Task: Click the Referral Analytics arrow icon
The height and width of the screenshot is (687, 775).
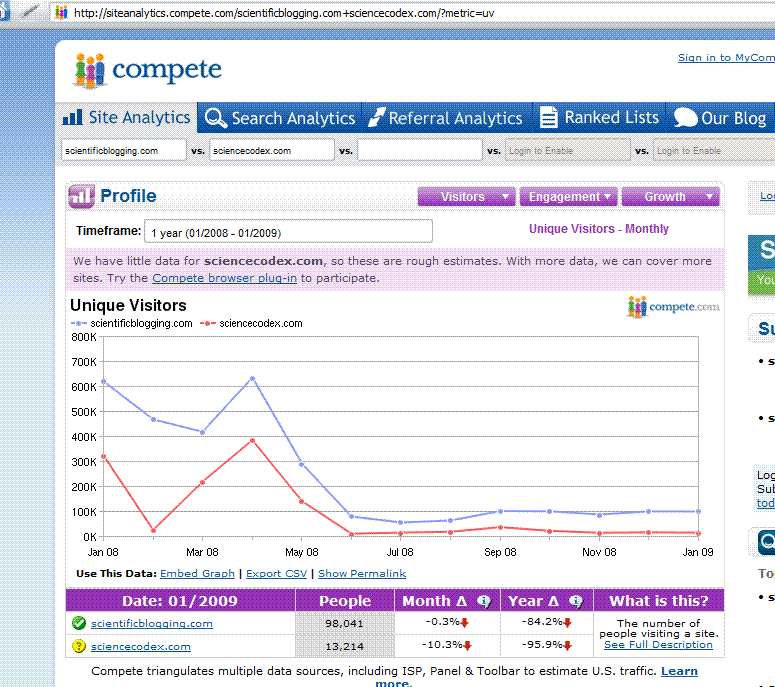Action: click(377, 118)
